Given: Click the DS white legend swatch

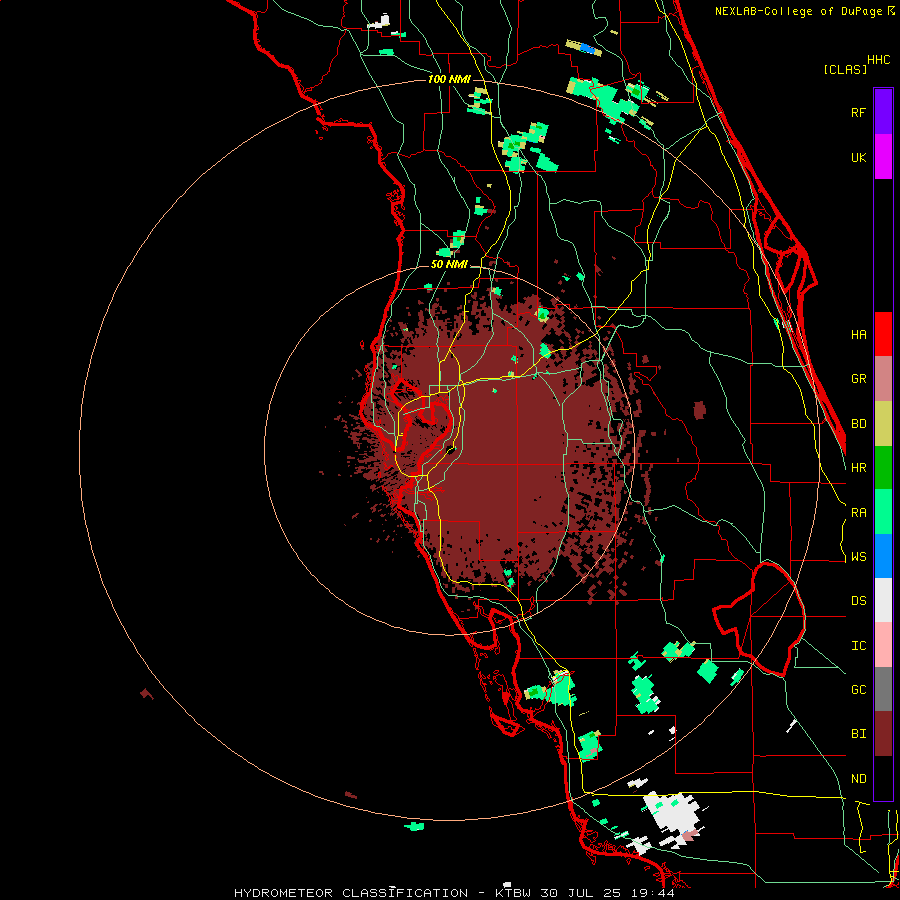Looking at the screenshot, I should point(883,600).
